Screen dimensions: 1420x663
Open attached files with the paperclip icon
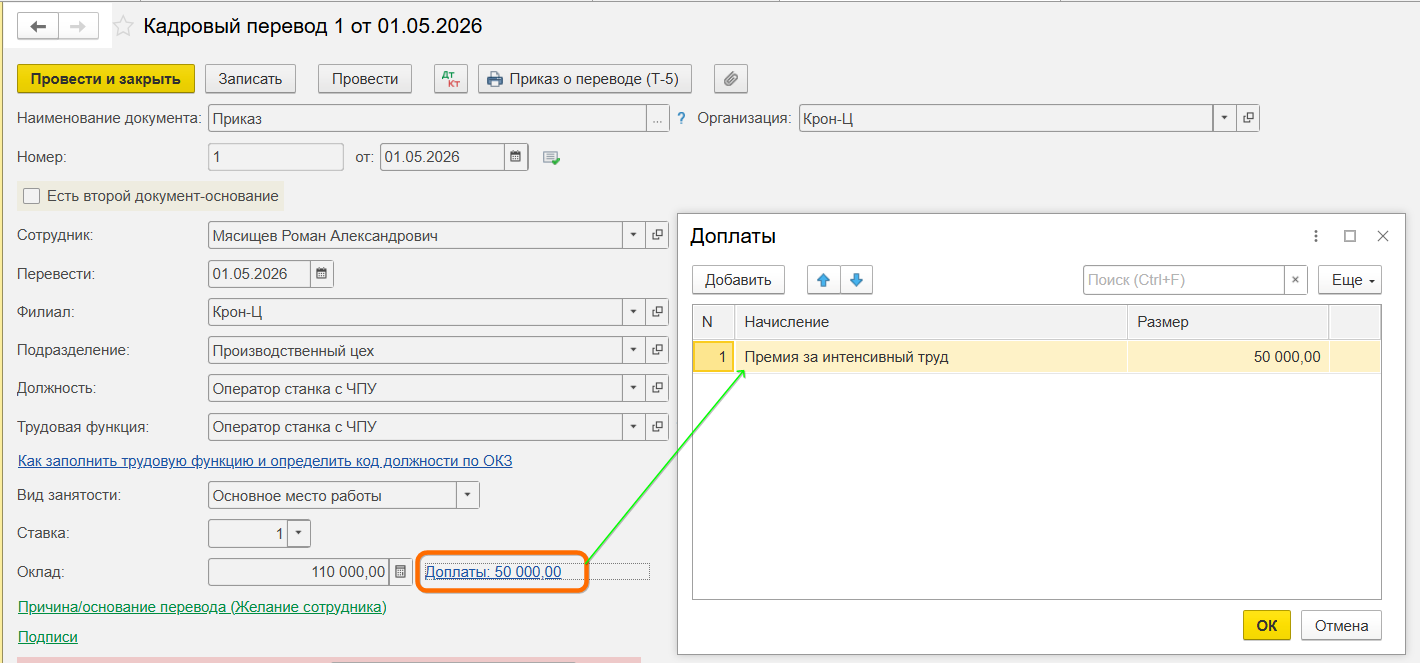(731, 79)
